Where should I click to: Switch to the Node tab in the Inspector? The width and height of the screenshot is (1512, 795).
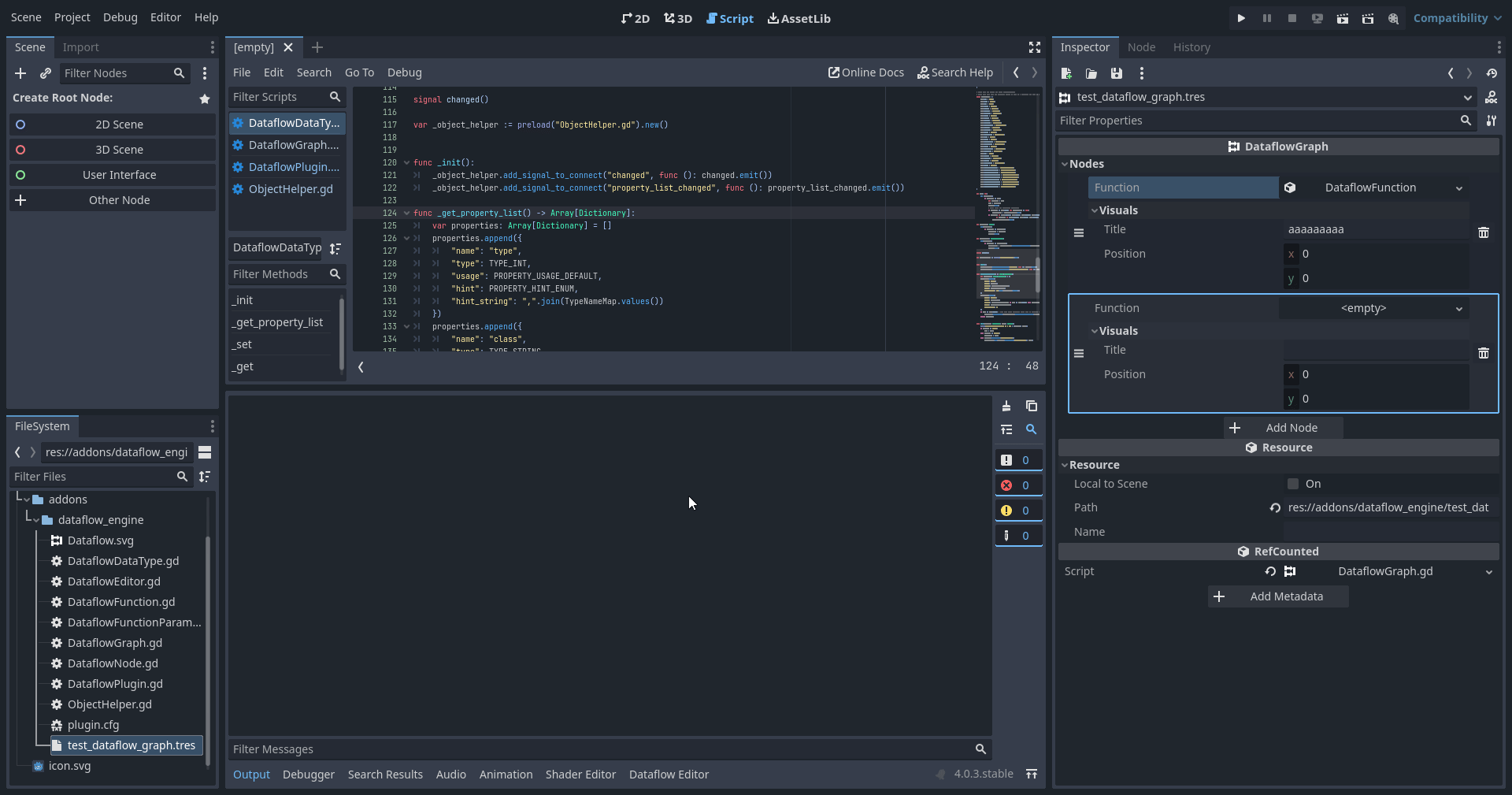tap(1142, 47)
